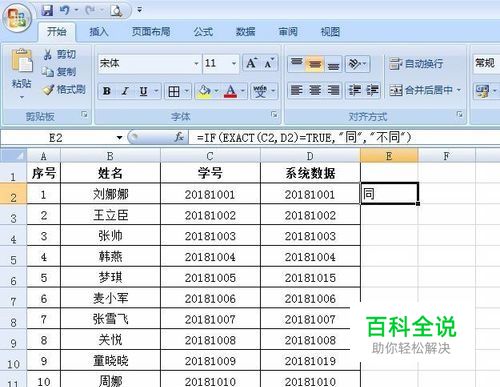
Task: Open the 剪贴板 clipboard dialog launcher
Action: [x=84, y=115]
